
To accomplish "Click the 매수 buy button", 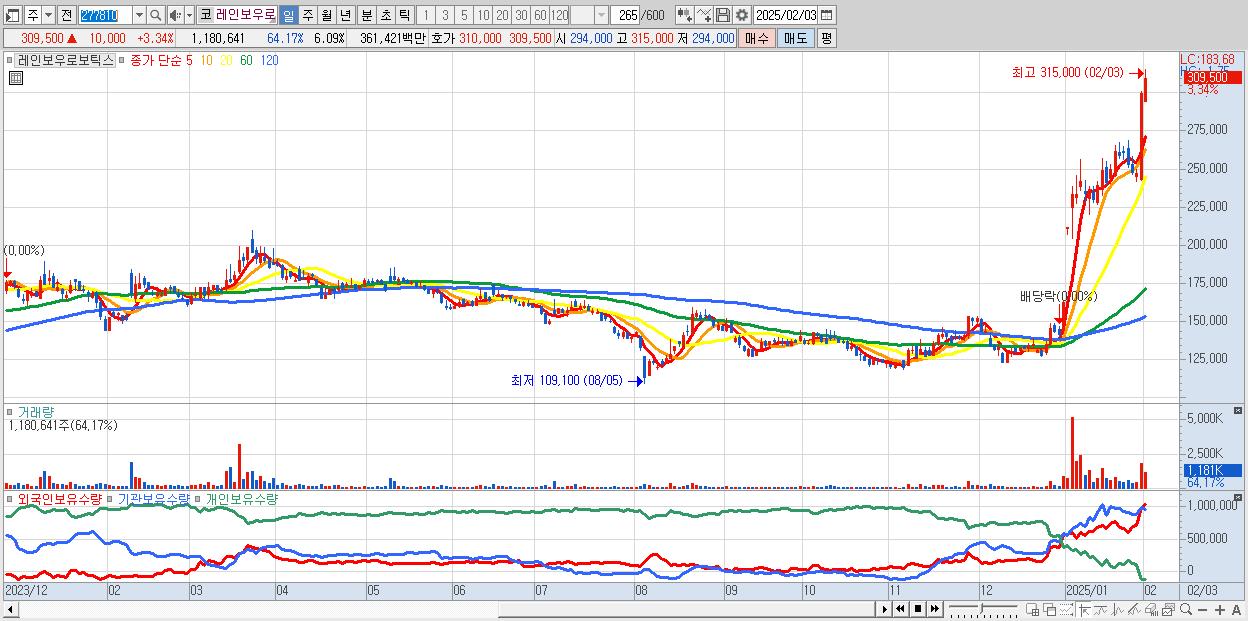I will point(757,38).
